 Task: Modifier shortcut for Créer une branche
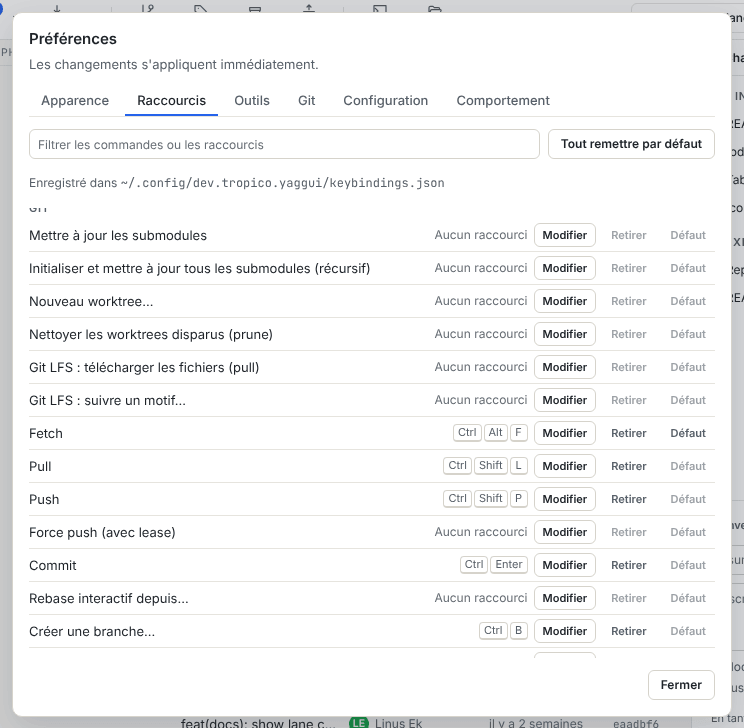565,631
